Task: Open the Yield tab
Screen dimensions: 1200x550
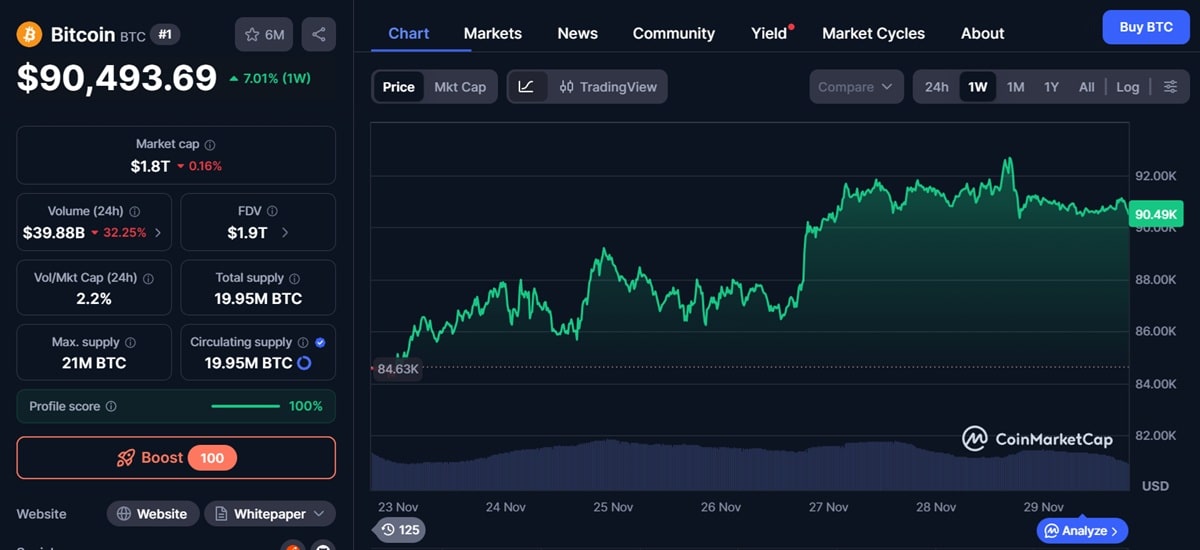Action: [770, 33]
